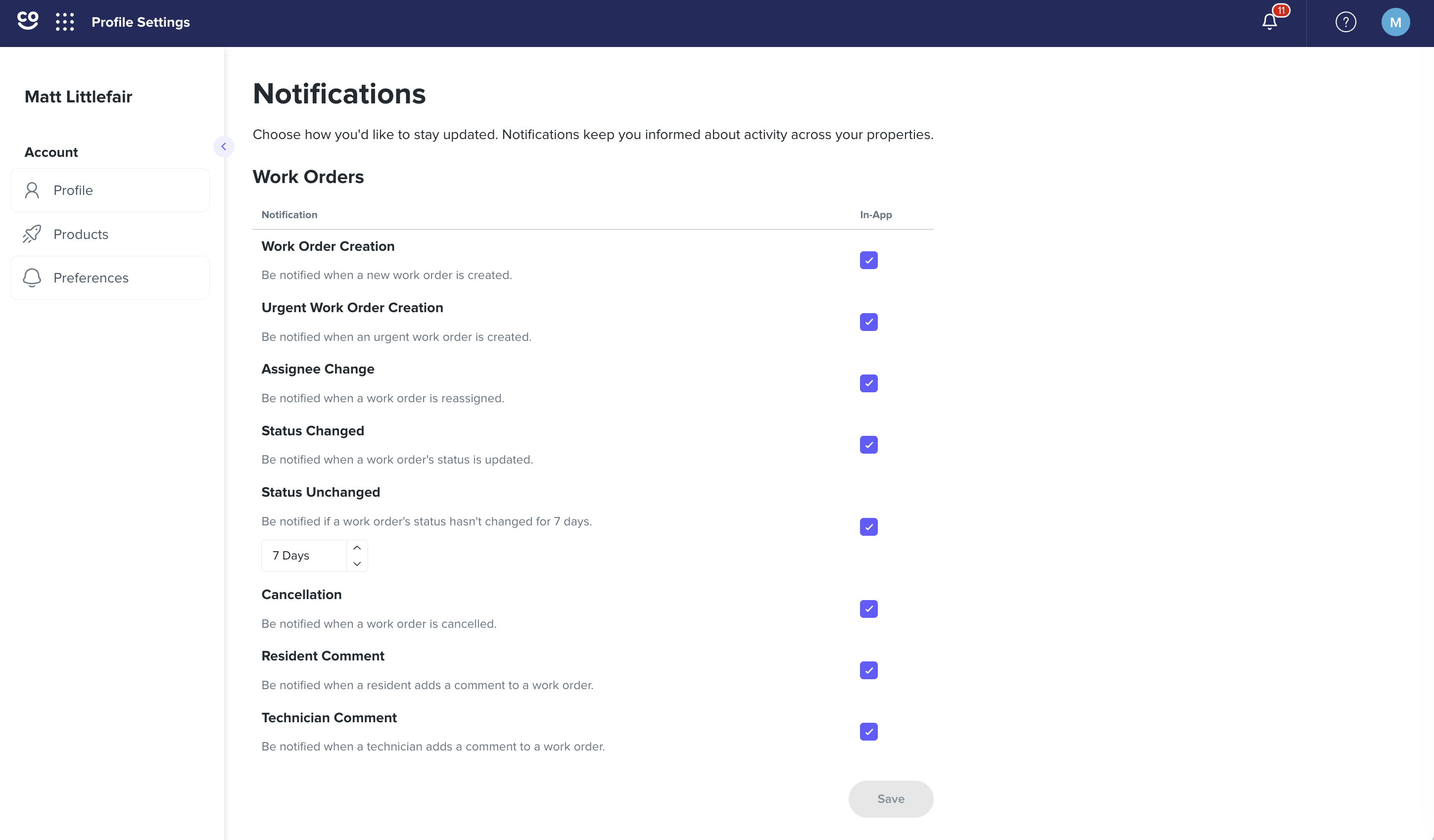
Task: Increase days with the up arrow
Action: click(357, 548)
